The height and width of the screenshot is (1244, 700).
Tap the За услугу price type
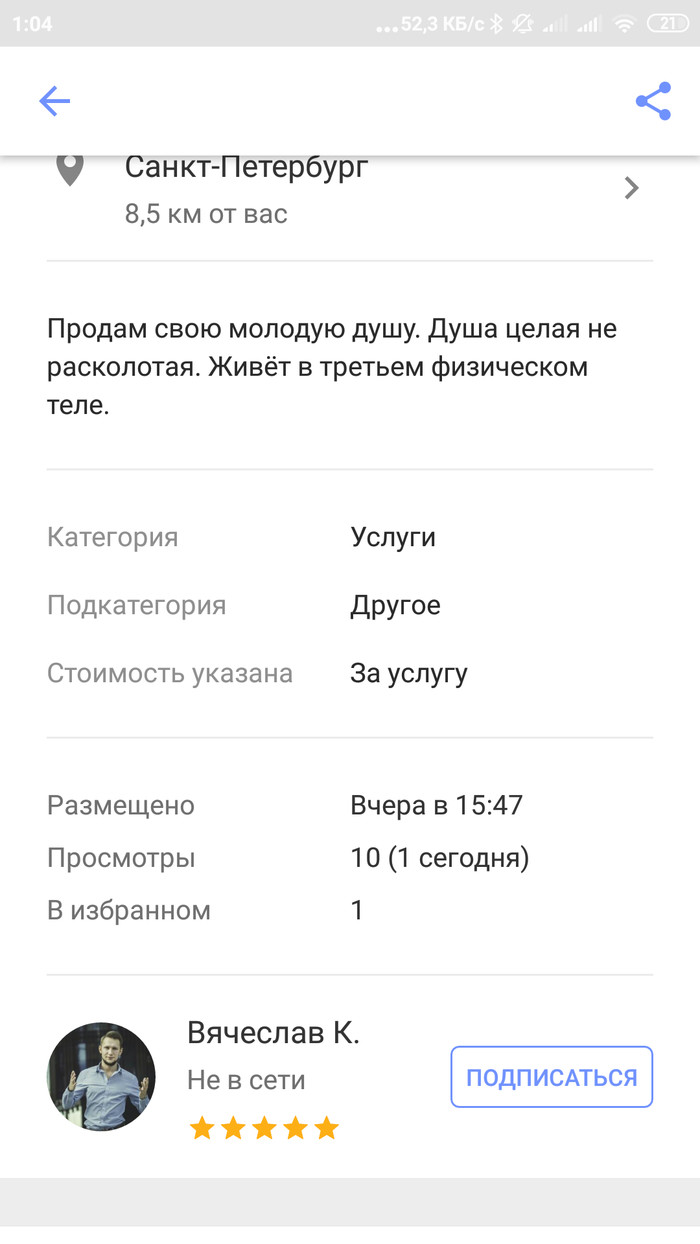pyautogui.click(x=409, y=673)
